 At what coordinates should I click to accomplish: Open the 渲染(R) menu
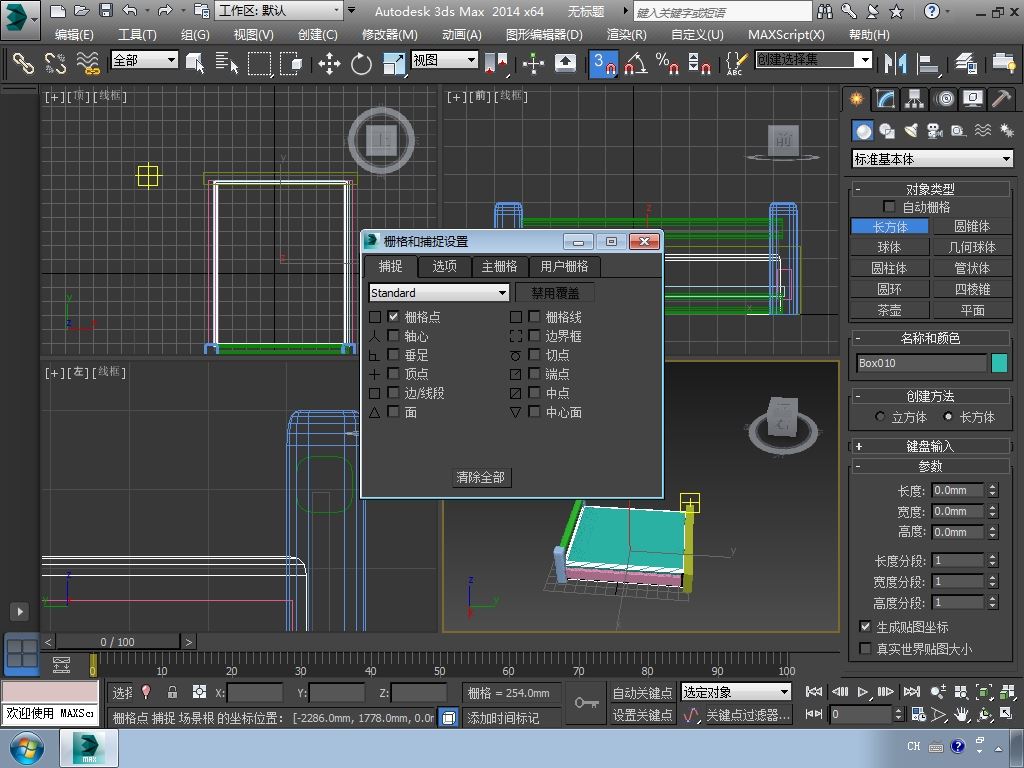[626, 35]
